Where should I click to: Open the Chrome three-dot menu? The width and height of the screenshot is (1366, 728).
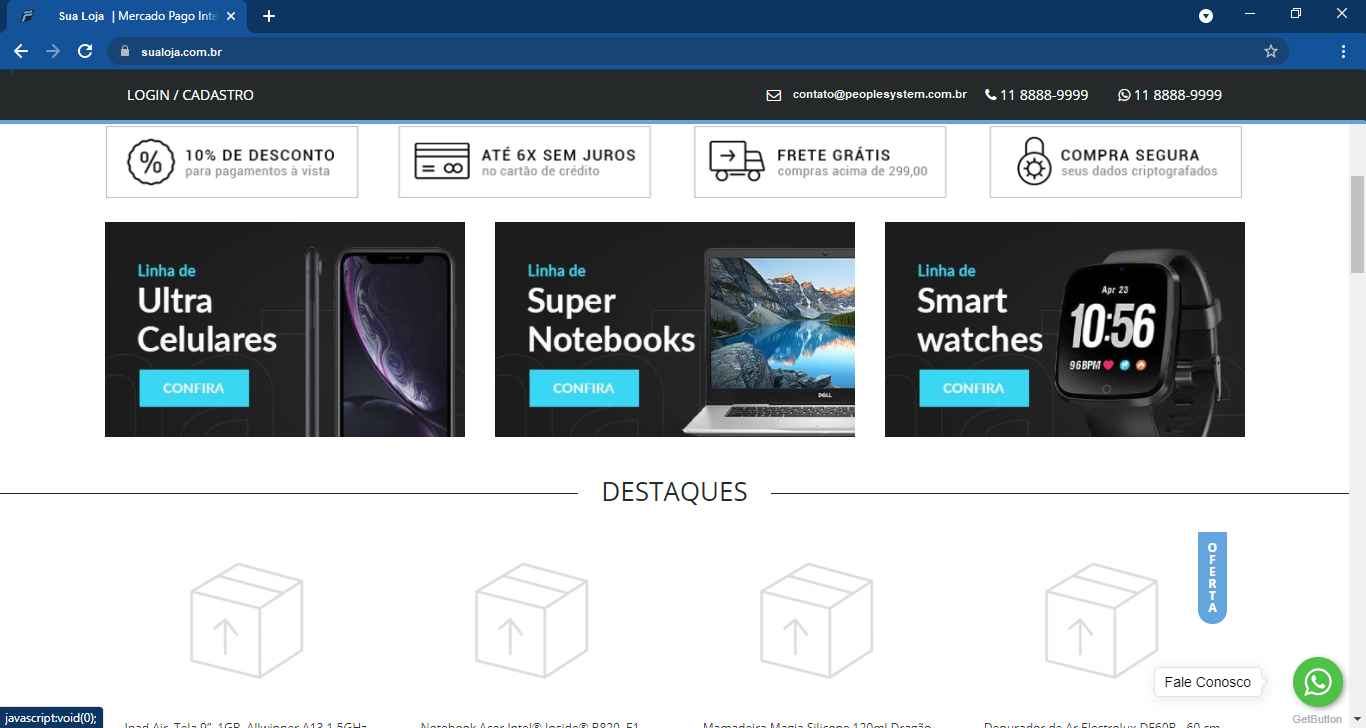click(x=1343, y=51)
